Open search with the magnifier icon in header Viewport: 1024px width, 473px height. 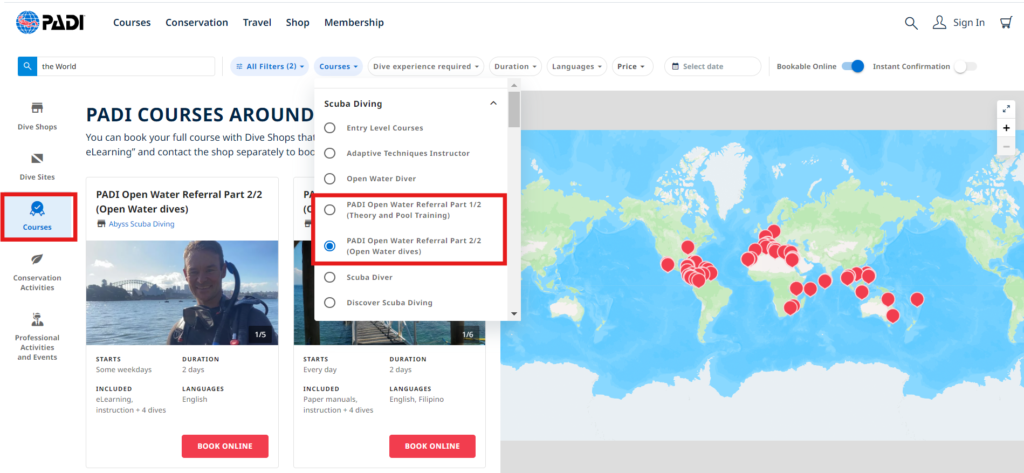point(910,23)
